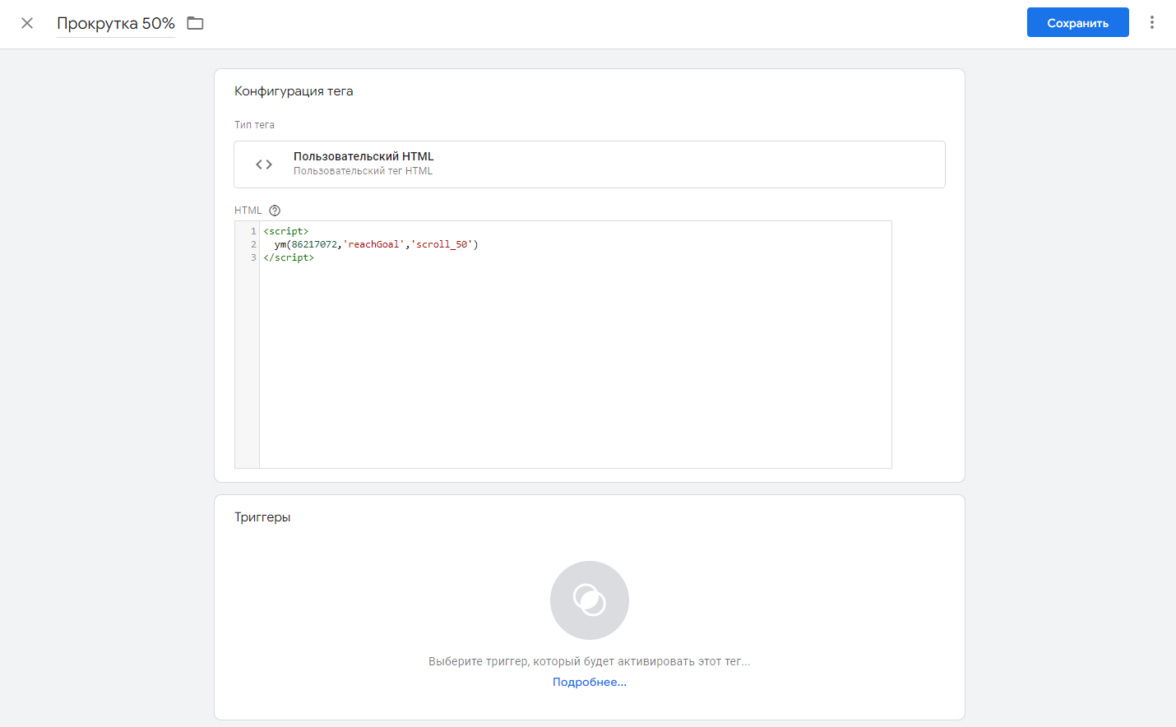This screenshot has height=727, width=1176.
Task: Click the HTML help question mark icon
Action: pos(275,211)
